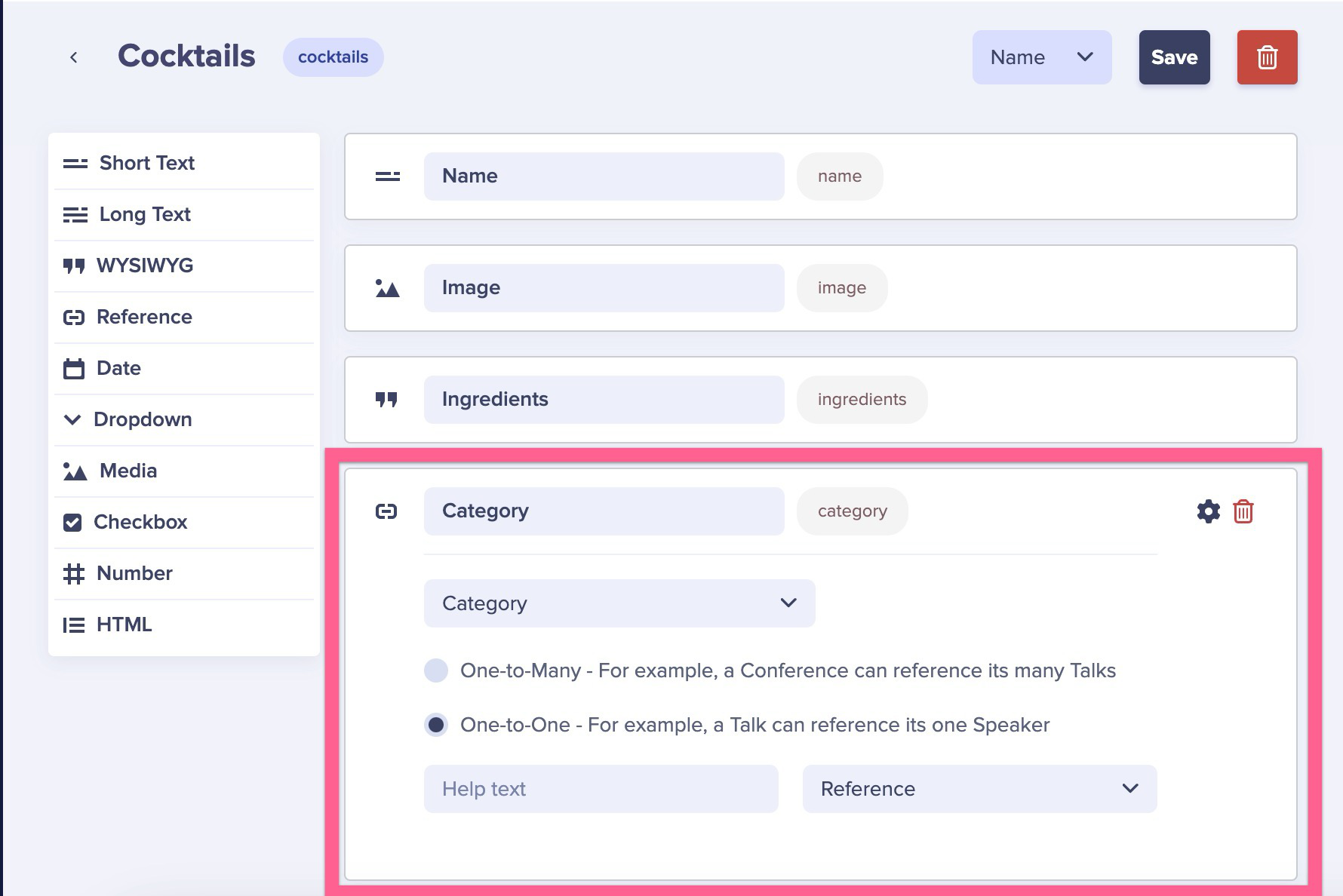Screen dimensions: 1343x896
Task: Click the WYSIWYG quote icon in sidebar
Action: pyautogui.click(x=74, y=265)
